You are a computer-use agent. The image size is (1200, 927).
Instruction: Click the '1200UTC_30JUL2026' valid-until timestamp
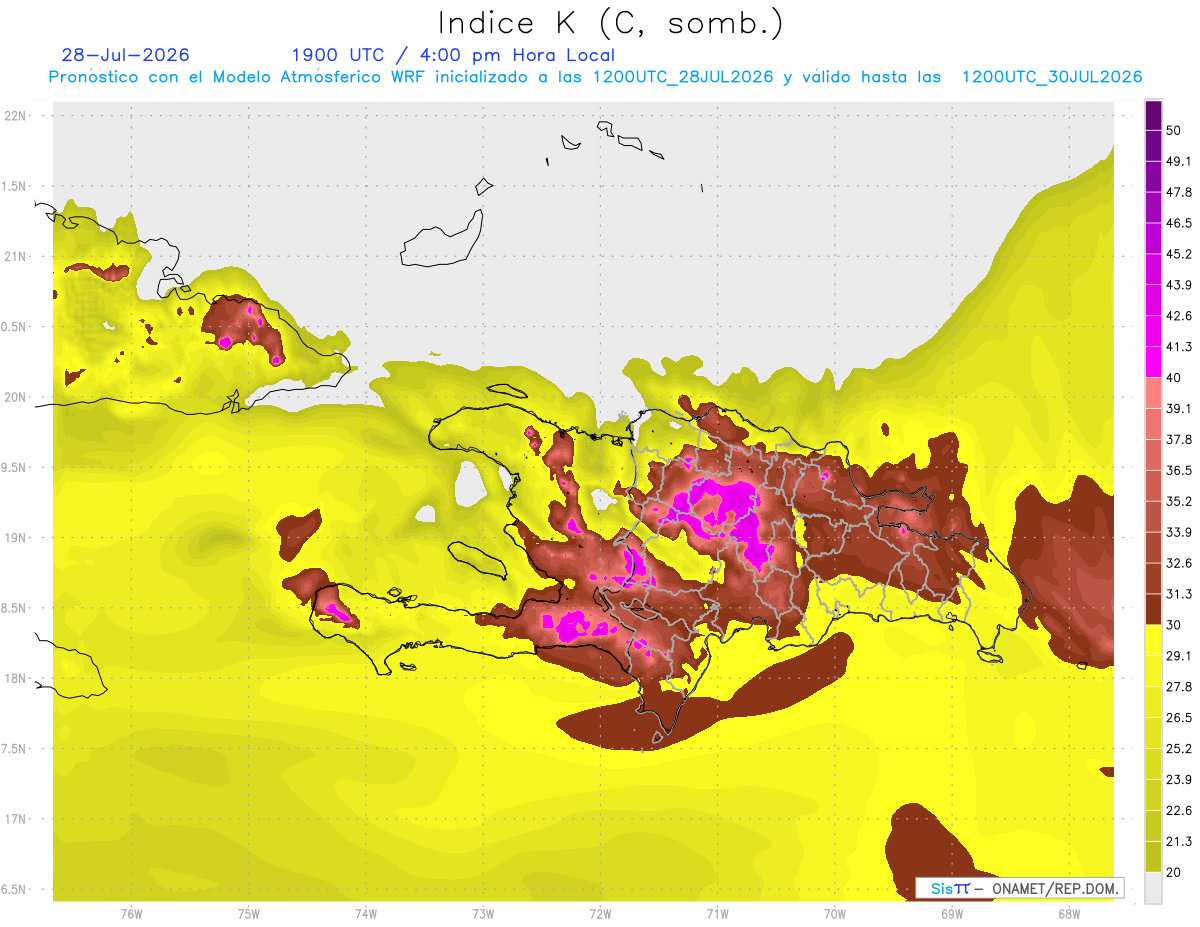1052,77
